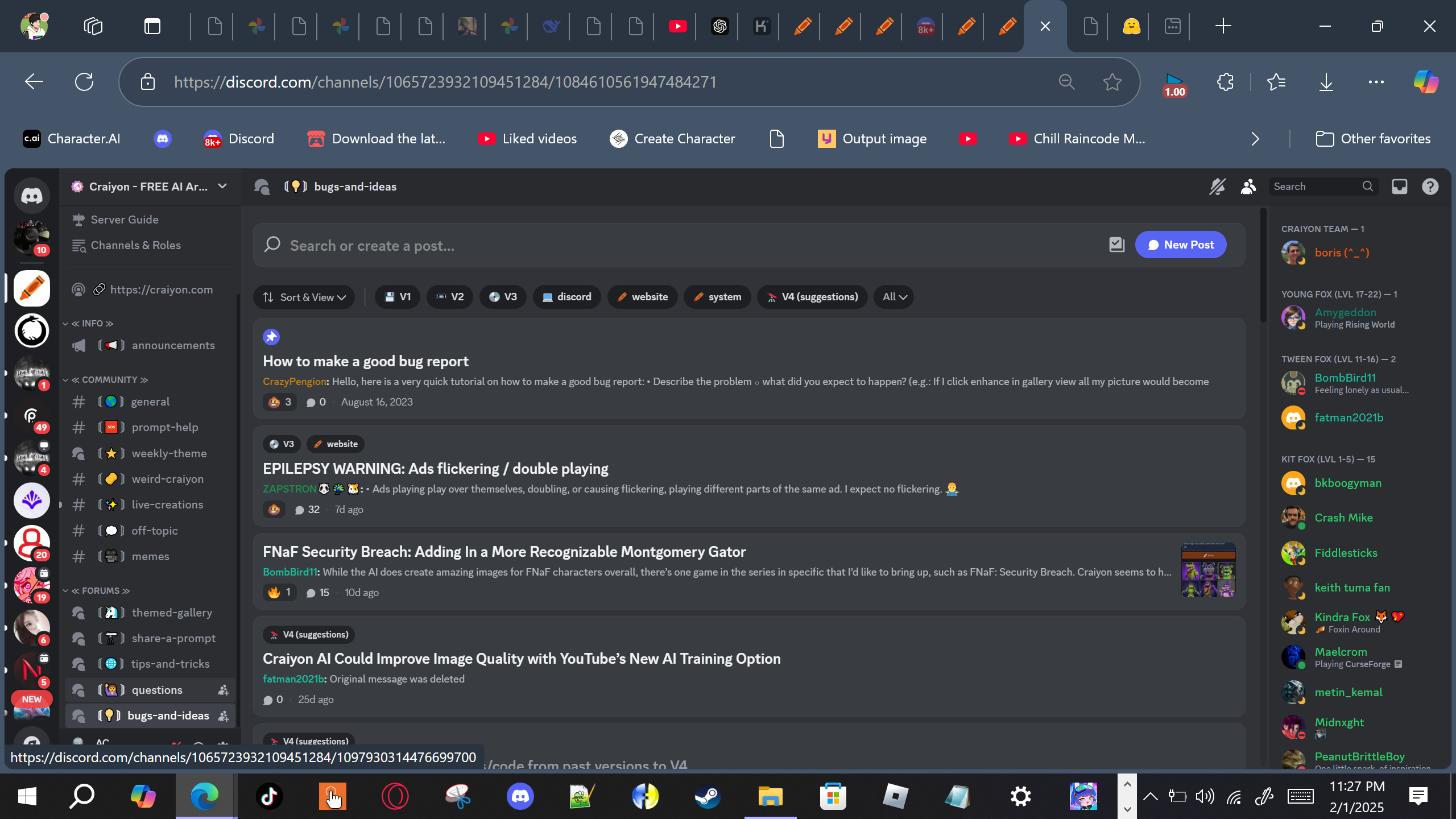Toggle the V3 tag filter
This screenshot has width=1456, height=819.
click(x=503, y=297)
